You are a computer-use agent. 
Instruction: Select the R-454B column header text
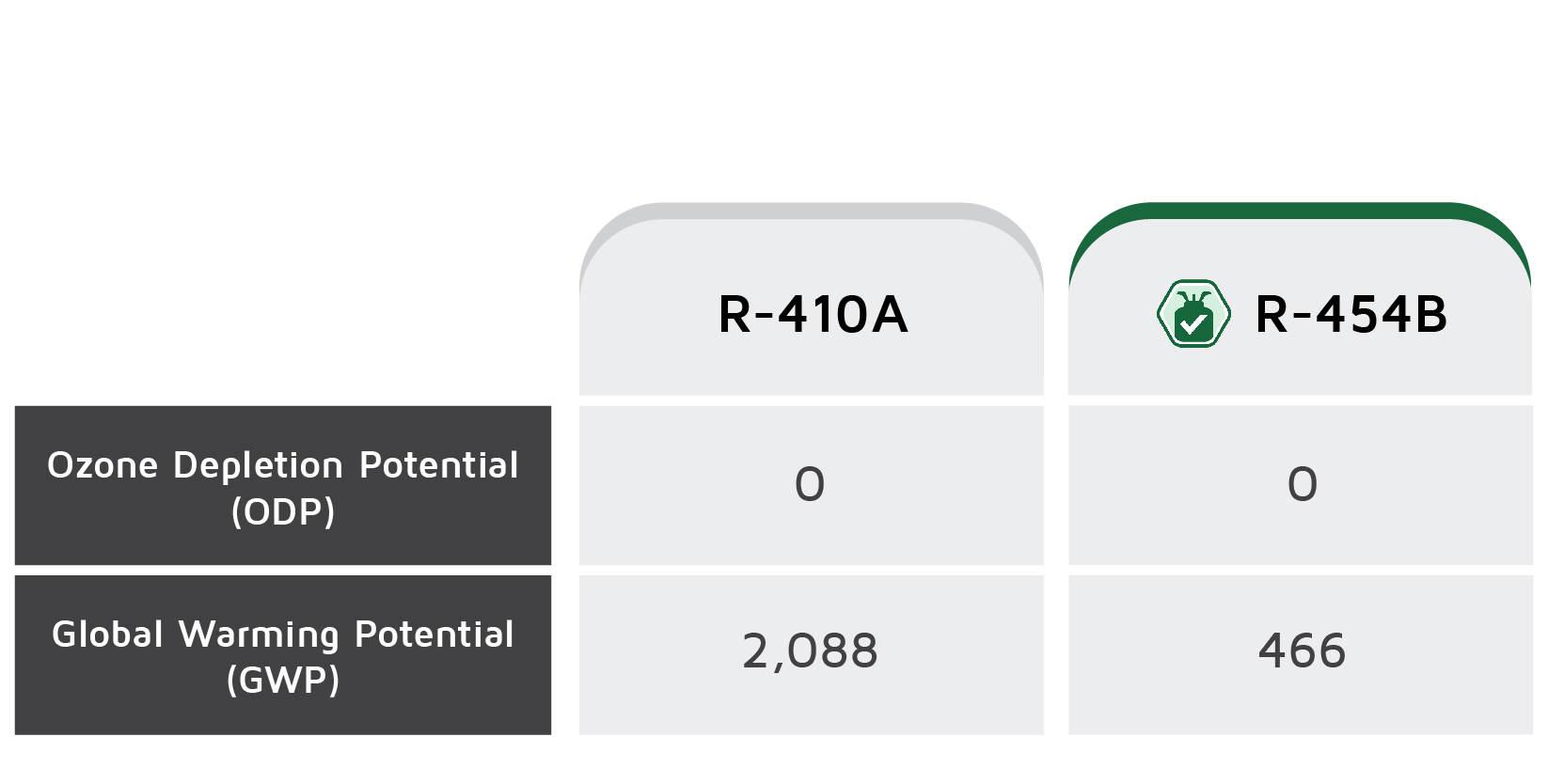coord(1351,314)
